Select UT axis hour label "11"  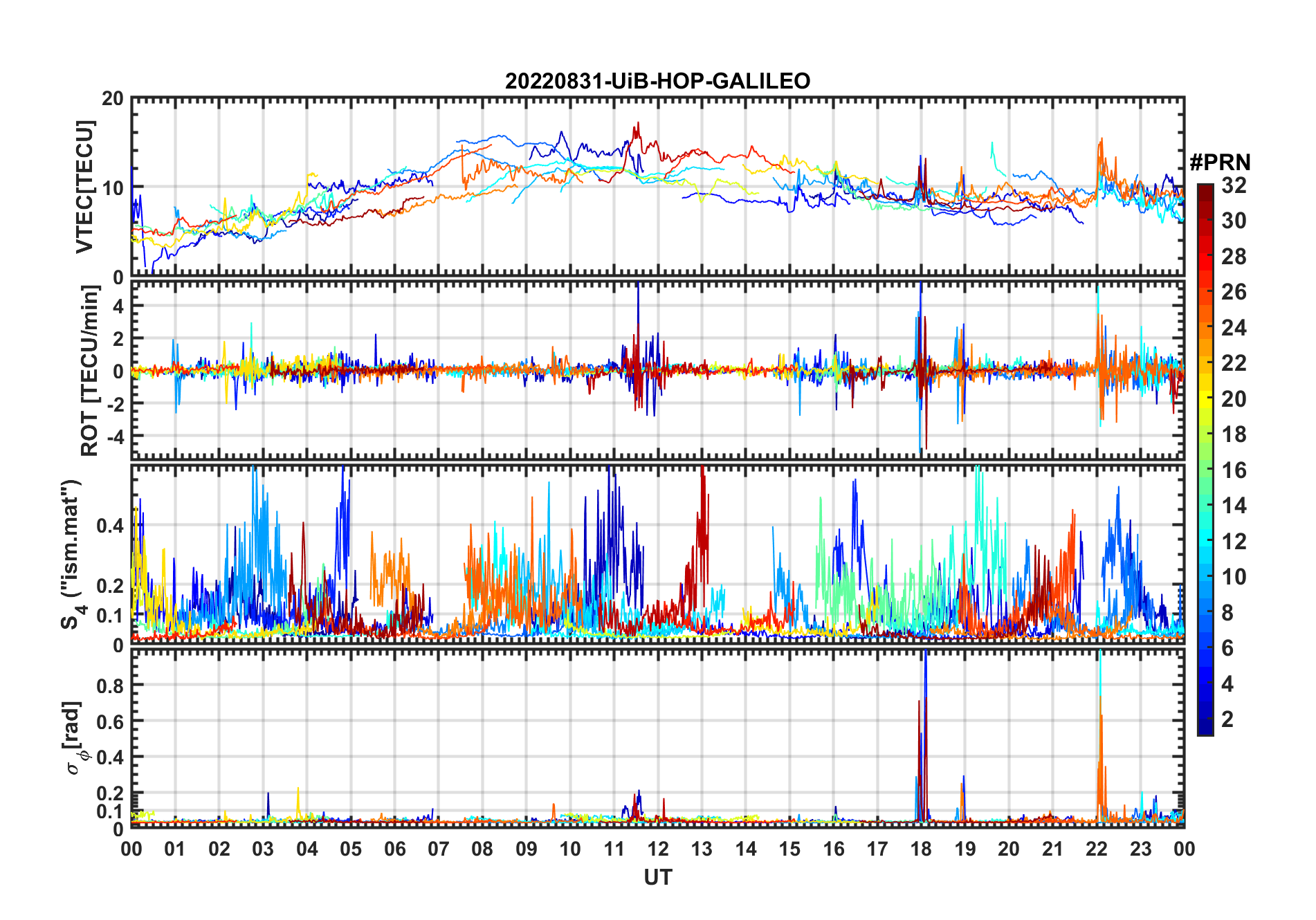(614, 849)
